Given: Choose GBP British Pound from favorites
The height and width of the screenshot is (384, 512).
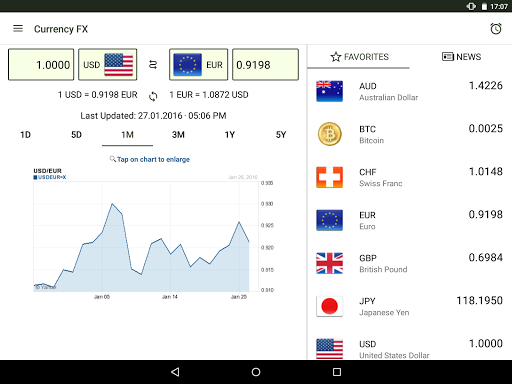Looking at the screenshot, I should pyautogui.click(x=409, y=263).
